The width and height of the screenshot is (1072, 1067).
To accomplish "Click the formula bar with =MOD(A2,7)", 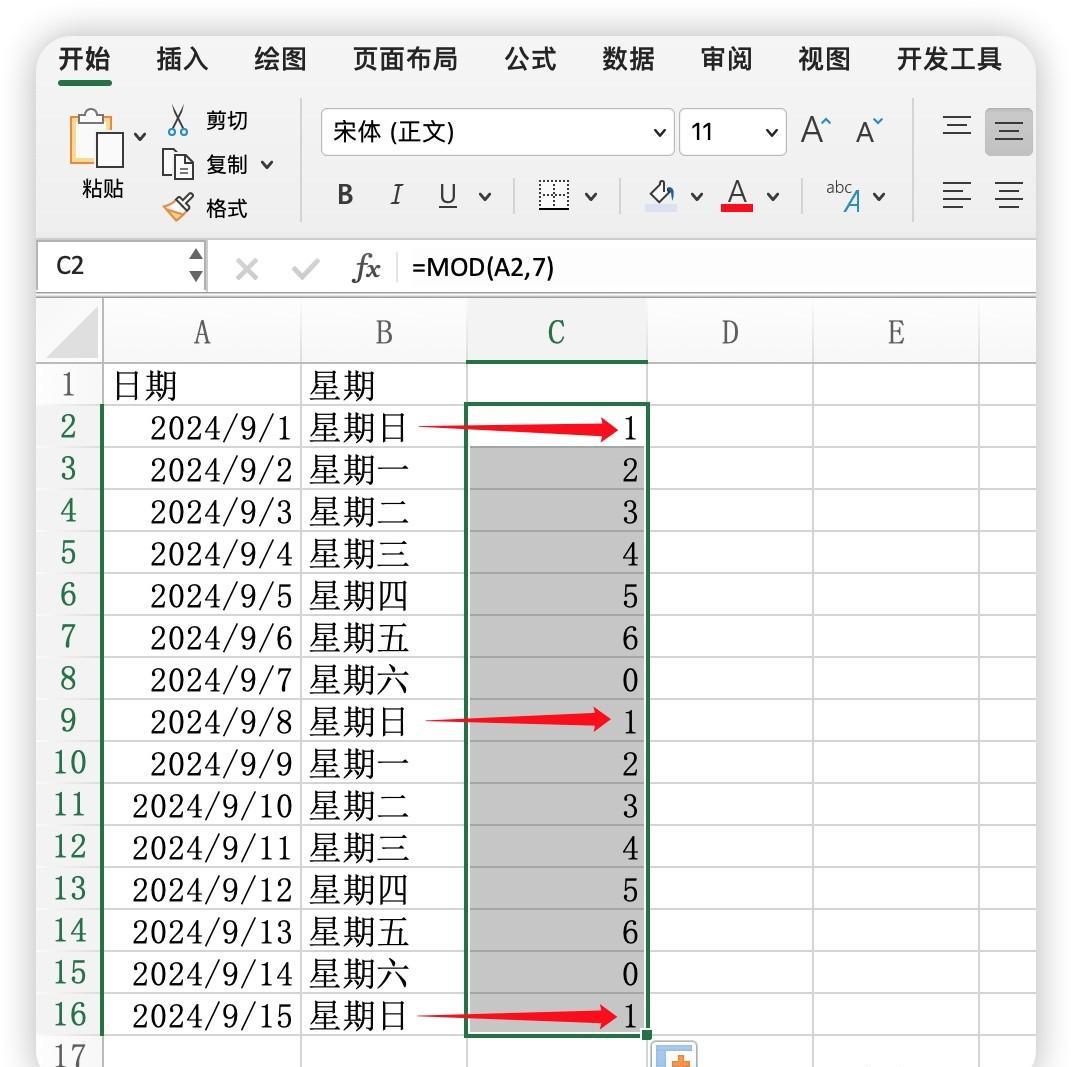I will coord(718,267).
